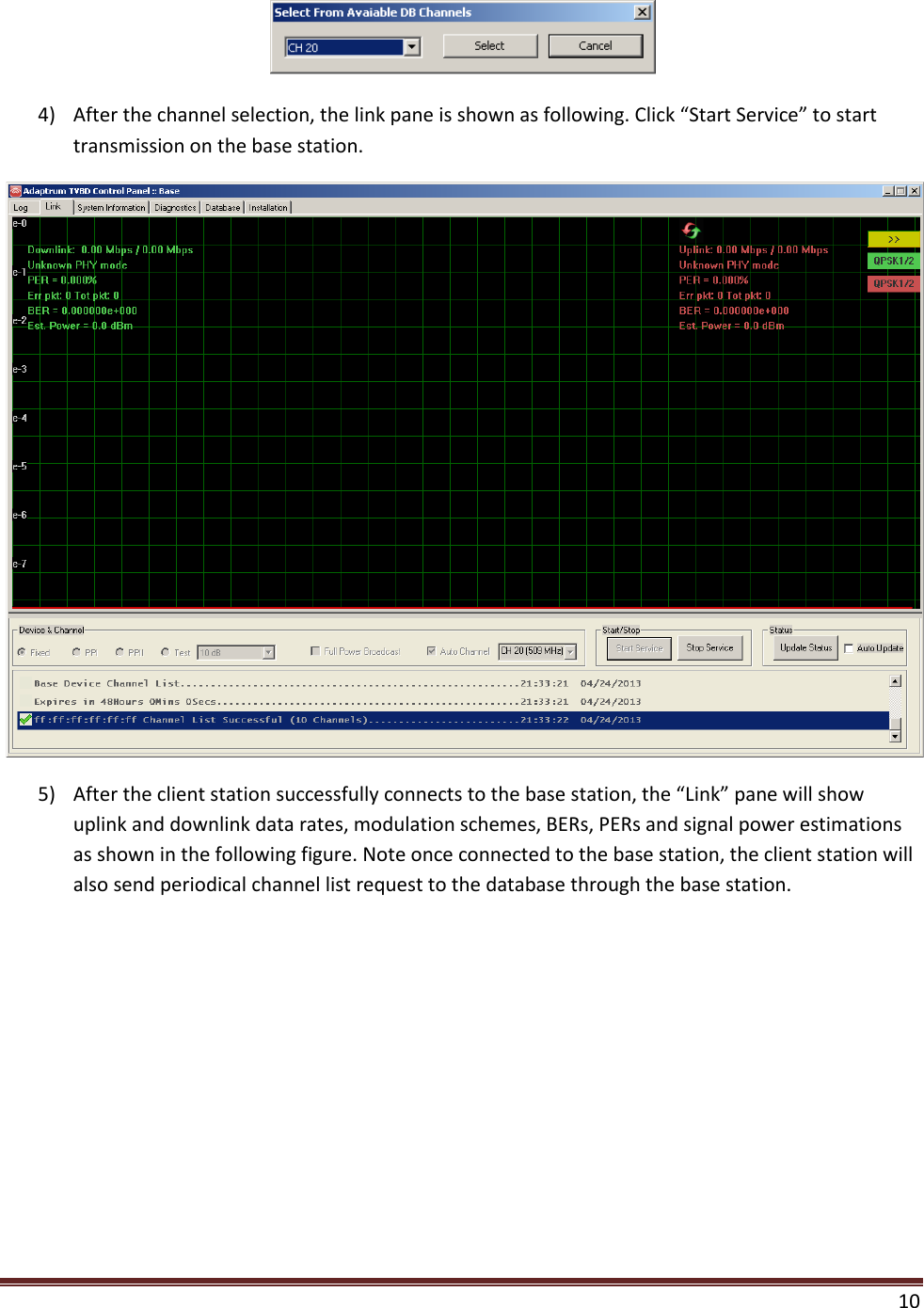Switch to the Link tab
Image resolution: width=924 pixels, height=1308 pixels.
pos(54,207)
